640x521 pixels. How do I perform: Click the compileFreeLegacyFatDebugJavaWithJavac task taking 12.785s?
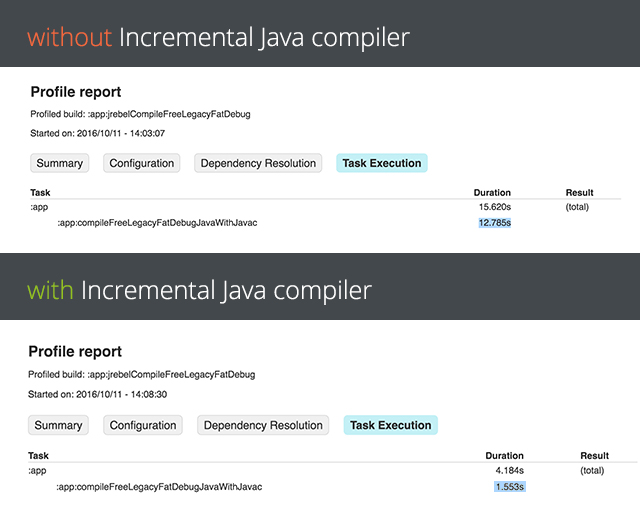157,223
